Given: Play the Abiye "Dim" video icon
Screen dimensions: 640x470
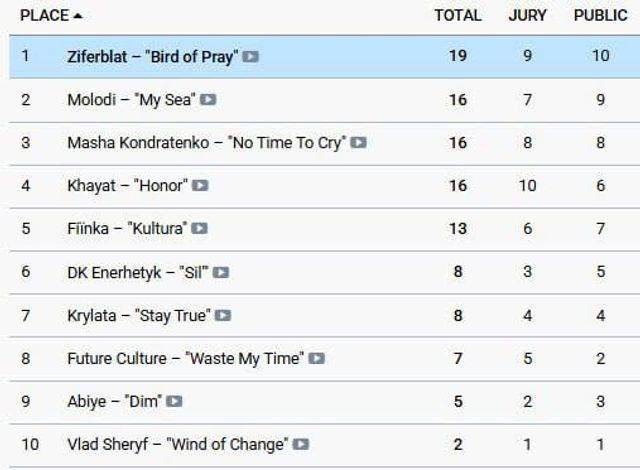Looking at the screenshot, I should [x=174, y=401].
